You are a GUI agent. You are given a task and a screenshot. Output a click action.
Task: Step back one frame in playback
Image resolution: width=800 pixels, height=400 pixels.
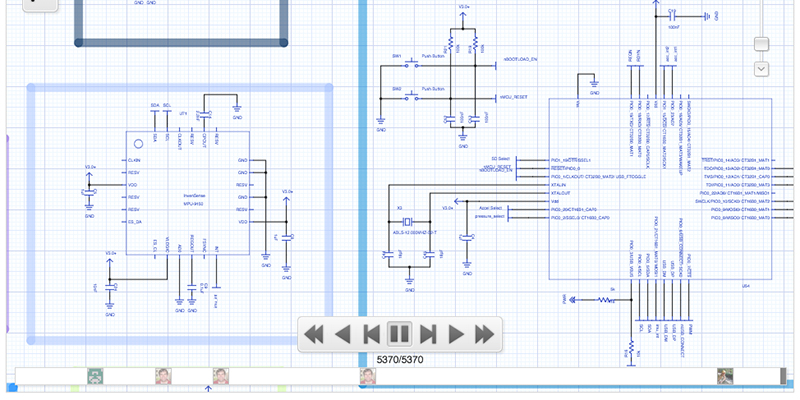(x=371, y=334)
